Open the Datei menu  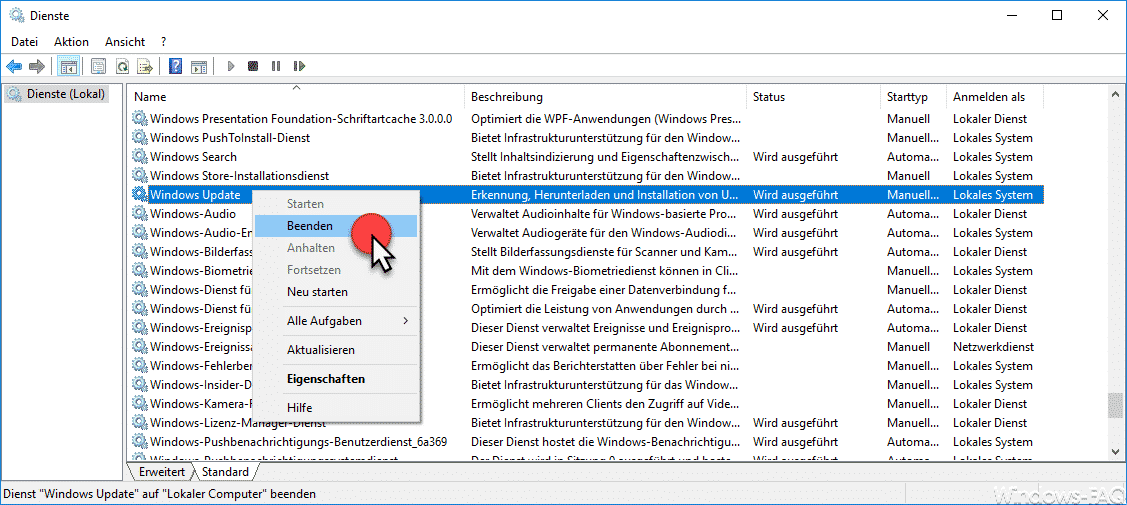(x=24, y=42)
